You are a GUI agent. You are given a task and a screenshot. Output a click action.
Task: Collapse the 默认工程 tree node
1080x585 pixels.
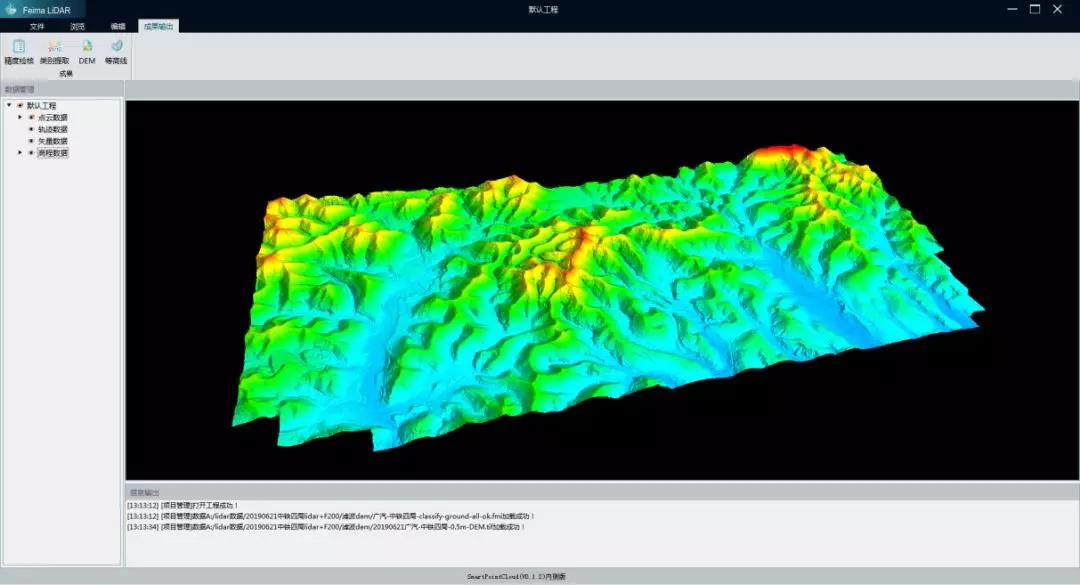[9, 105]
